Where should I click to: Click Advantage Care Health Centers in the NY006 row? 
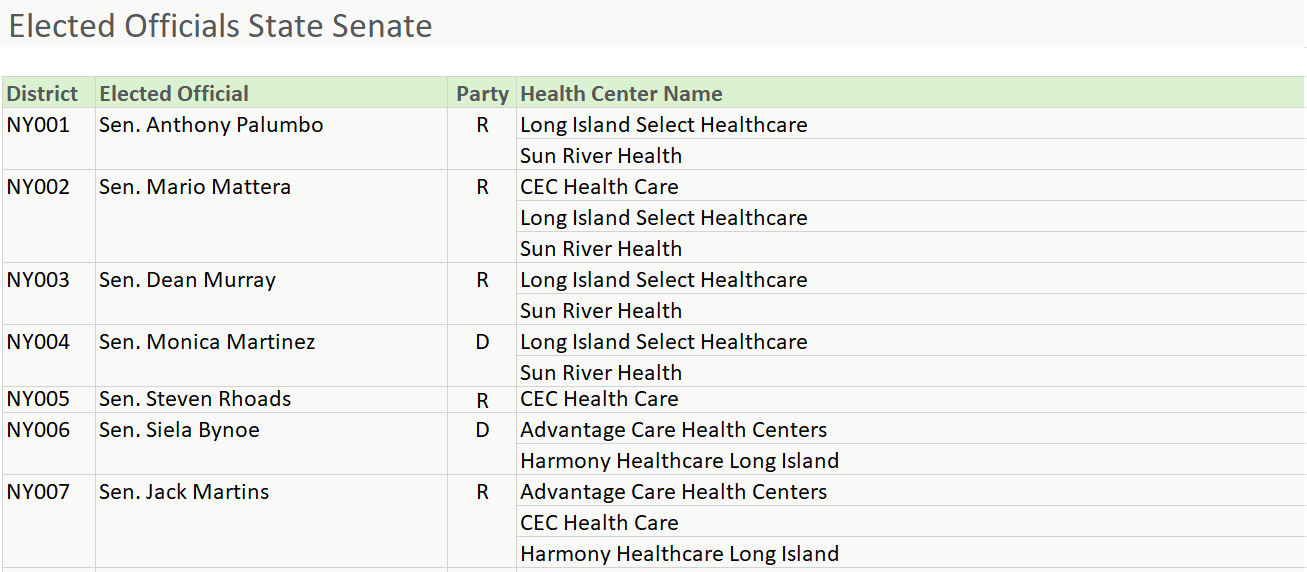point(673,430)
